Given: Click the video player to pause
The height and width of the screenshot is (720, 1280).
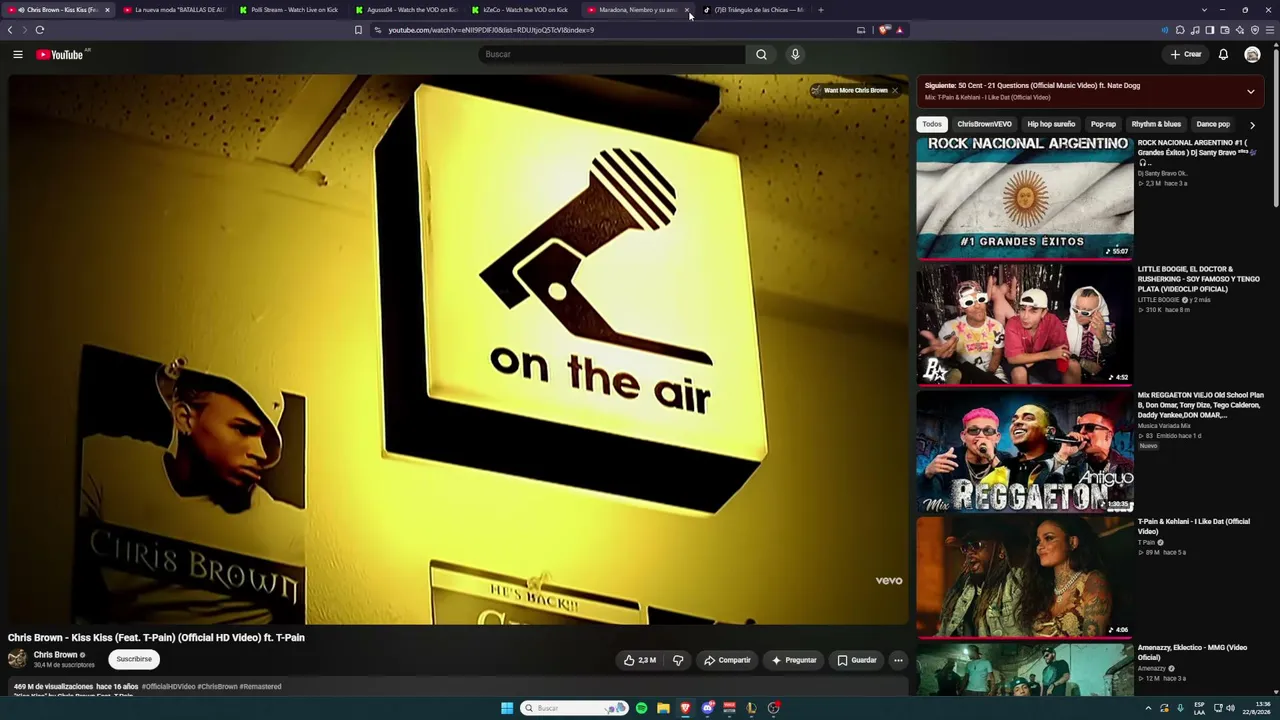Looking at the screenshot, I should [459, 349].
